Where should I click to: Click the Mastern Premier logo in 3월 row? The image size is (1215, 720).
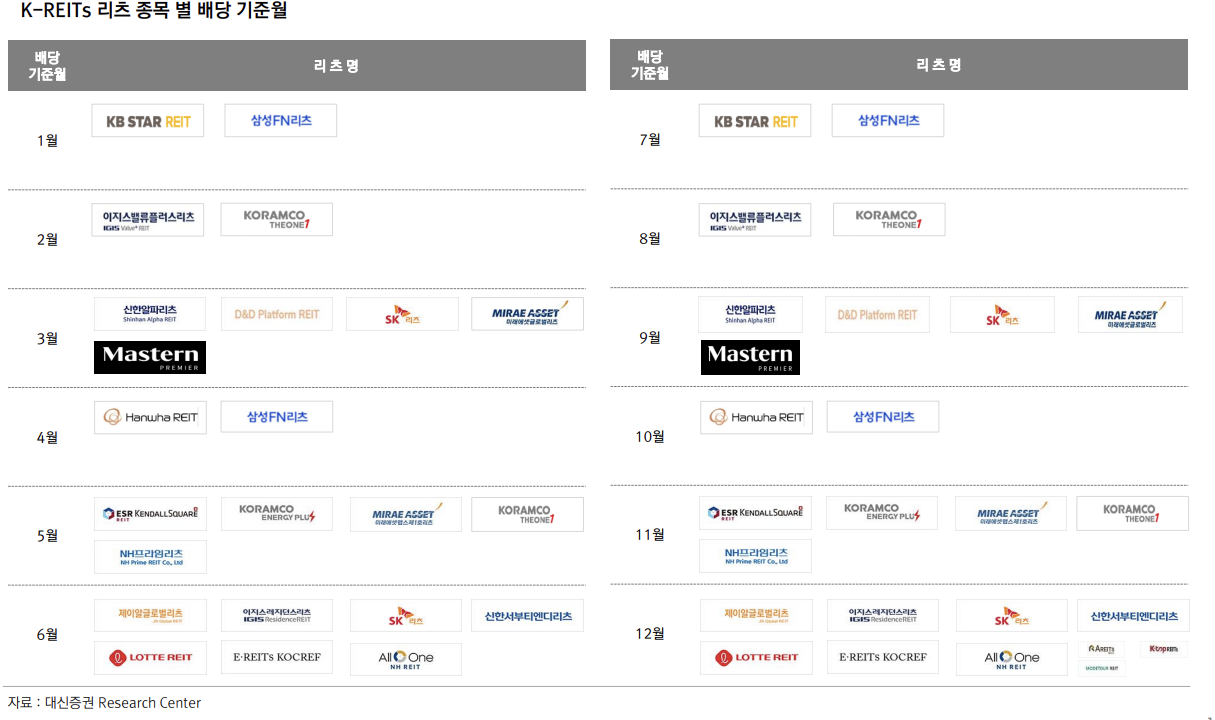pyautogui.click(x=150, y=357)
